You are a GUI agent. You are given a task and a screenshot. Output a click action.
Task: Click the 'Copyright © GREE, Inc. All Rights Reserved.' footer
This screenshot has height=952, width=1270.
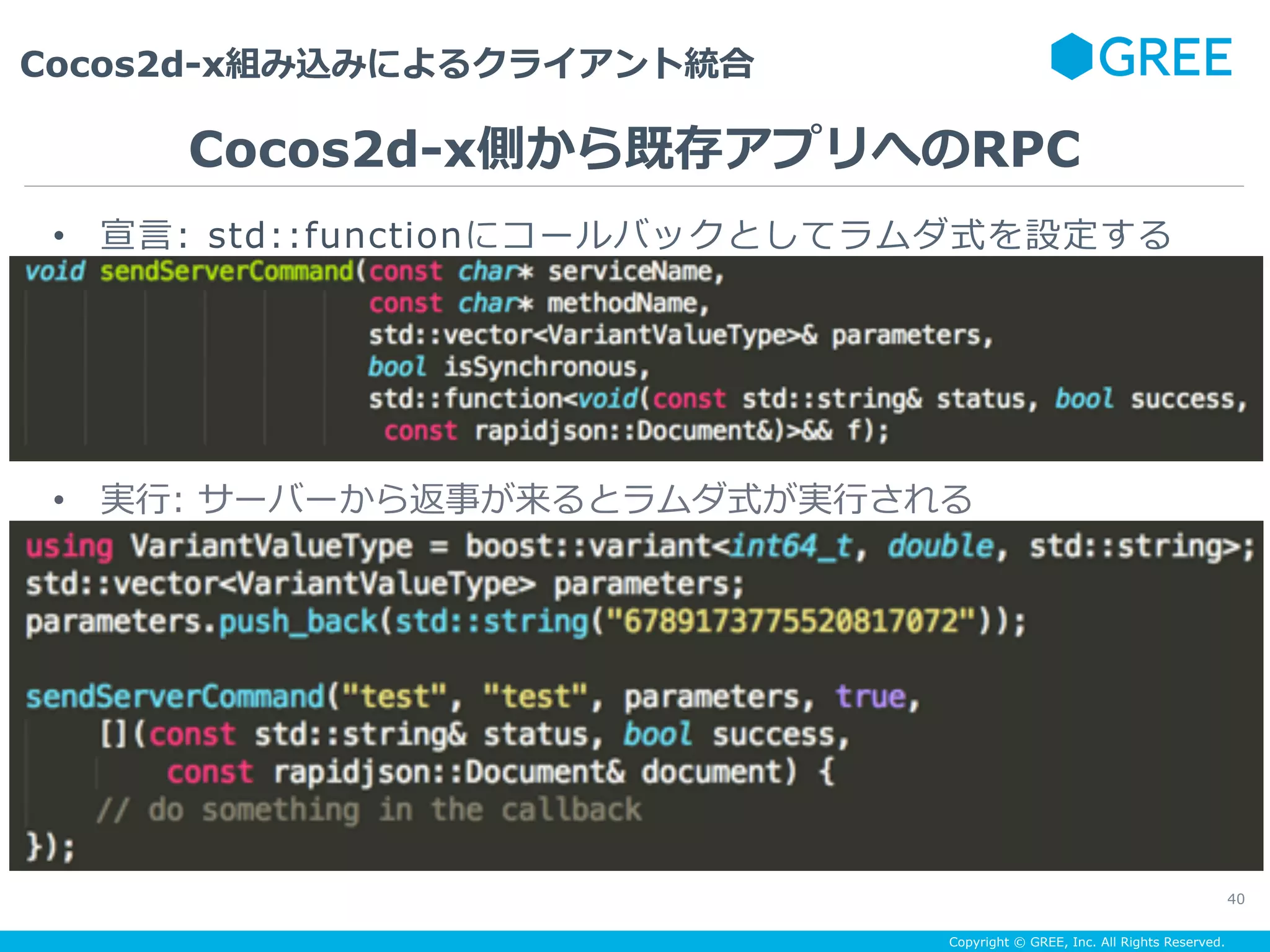pos(1086,942)
